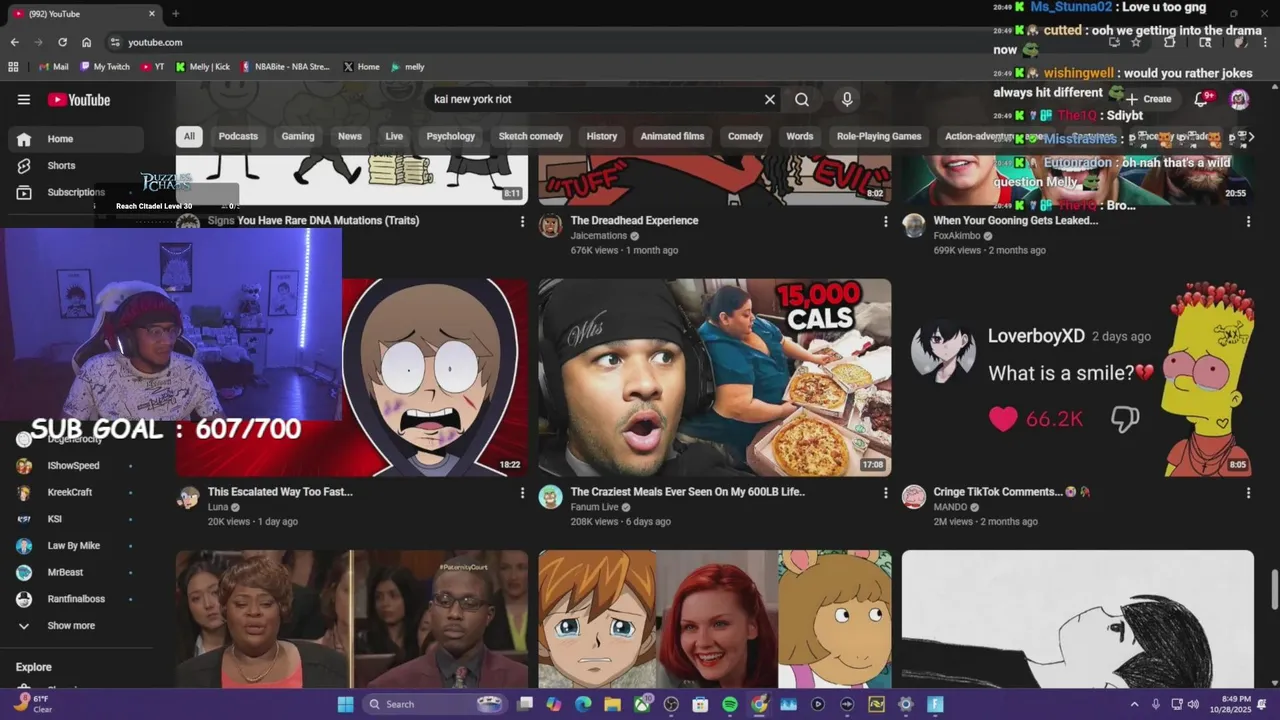
Task: Select the Comedy filter chip
Action: (745, 136)
